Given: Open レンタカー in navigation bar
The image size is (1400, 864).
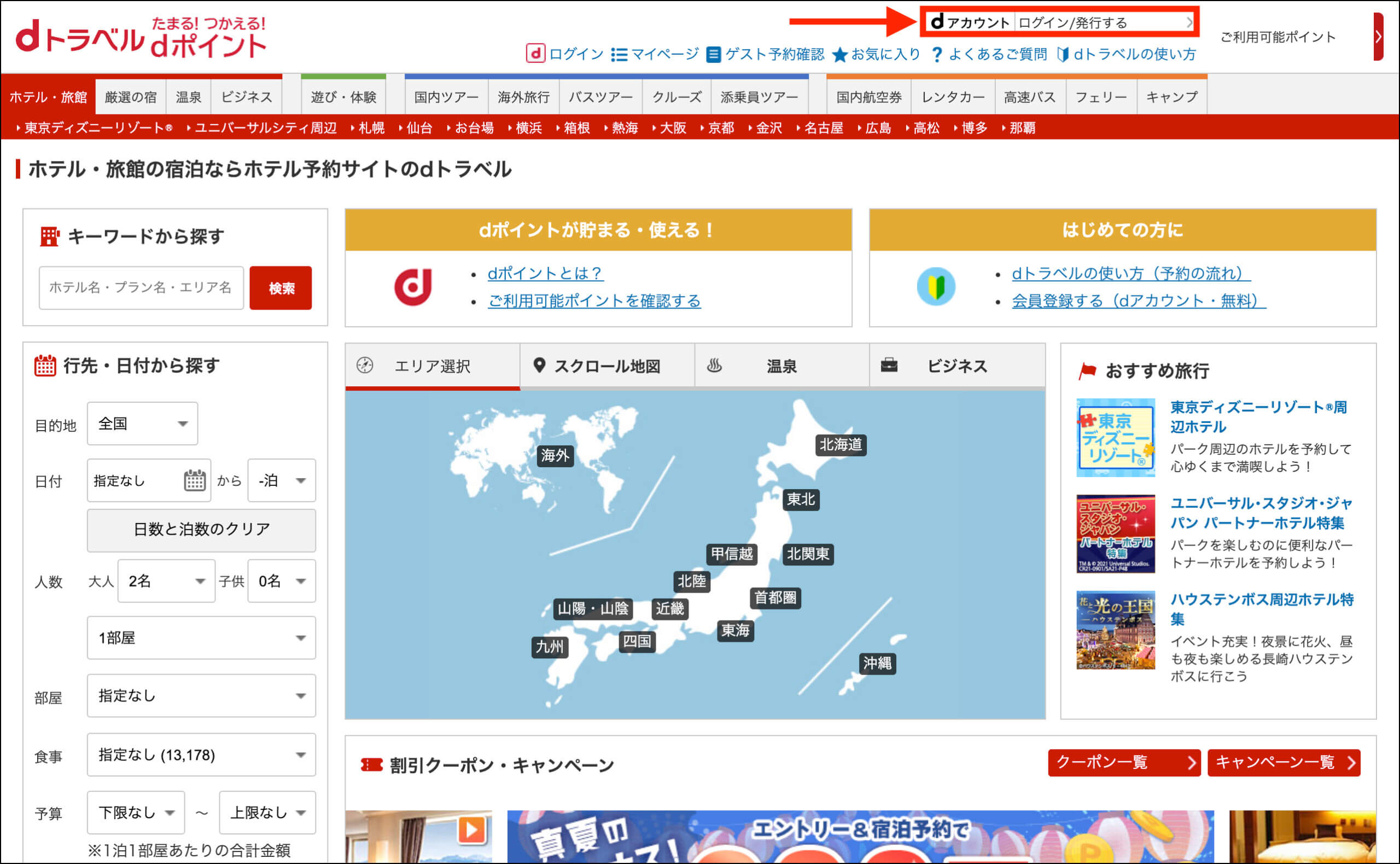Looking at the screenshot, I should coord(953,96).
